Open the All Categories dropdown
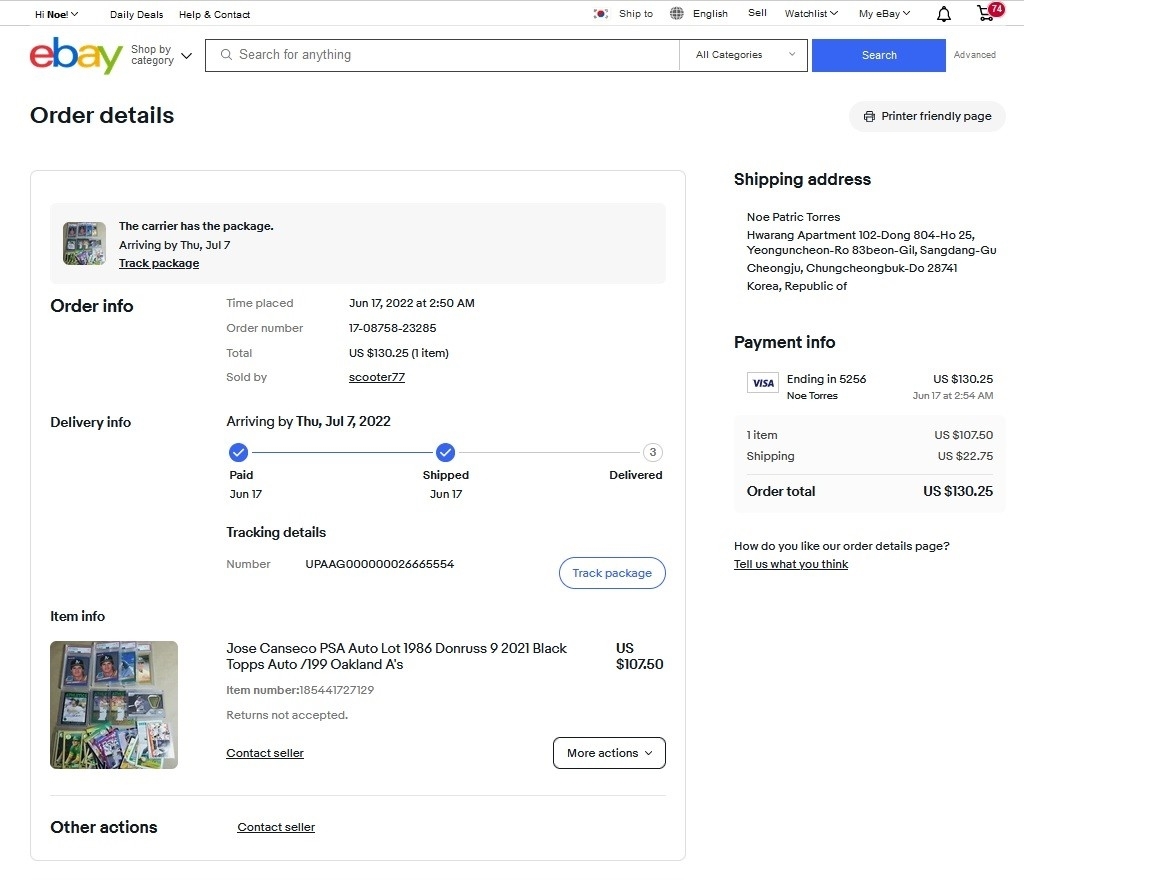This screenshot has width=1152, height=880. 744,55
